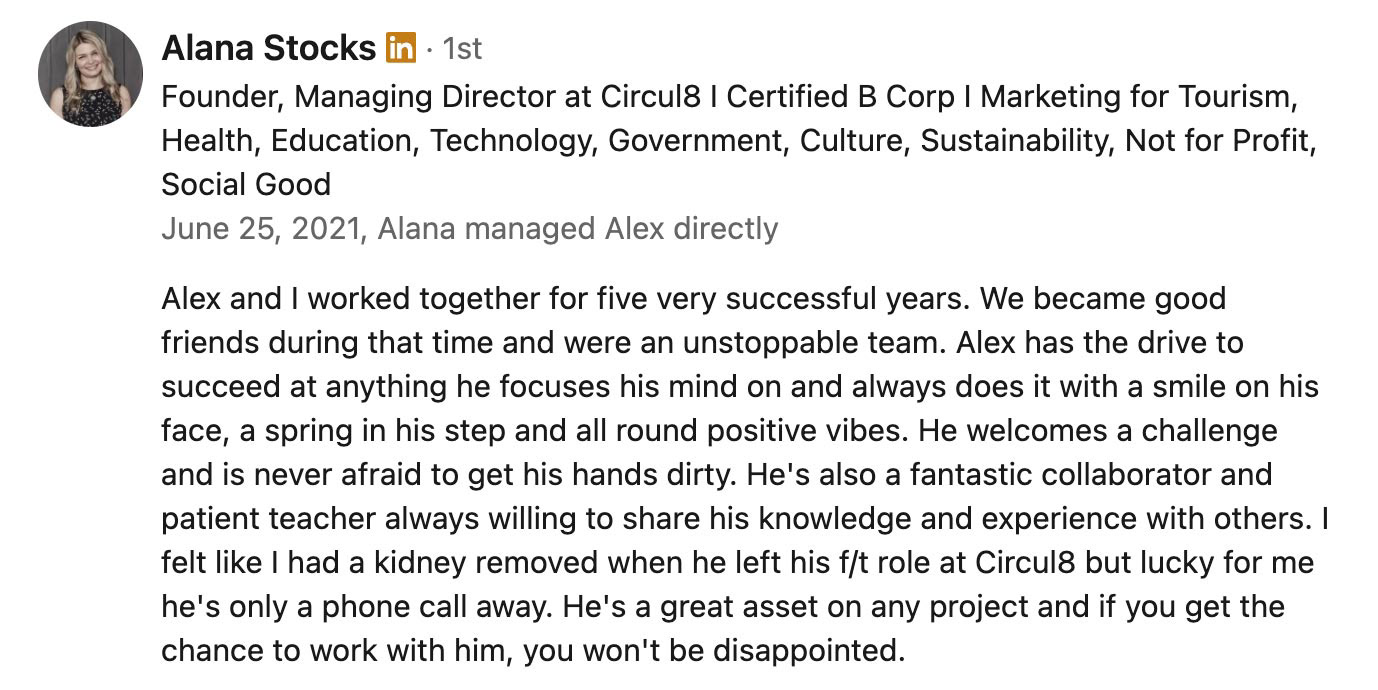Click 'Alana managed Alex directly' relationship text
This screenshot has height=690, width=1378.
coord(578,229)
